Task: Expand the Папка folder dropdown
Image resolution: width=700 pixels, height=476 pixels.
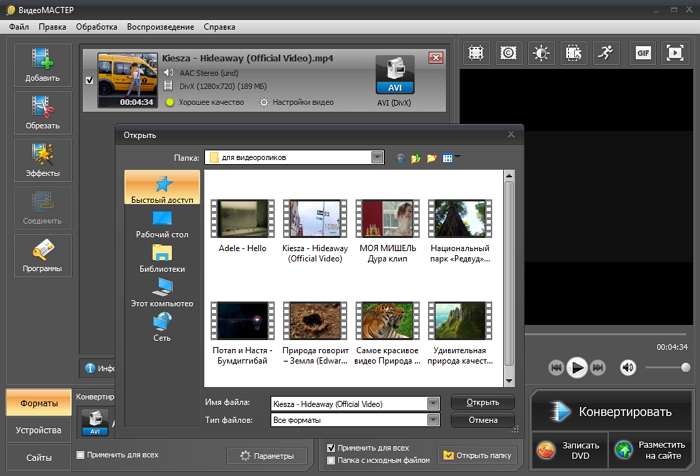Action: [377, 157]
